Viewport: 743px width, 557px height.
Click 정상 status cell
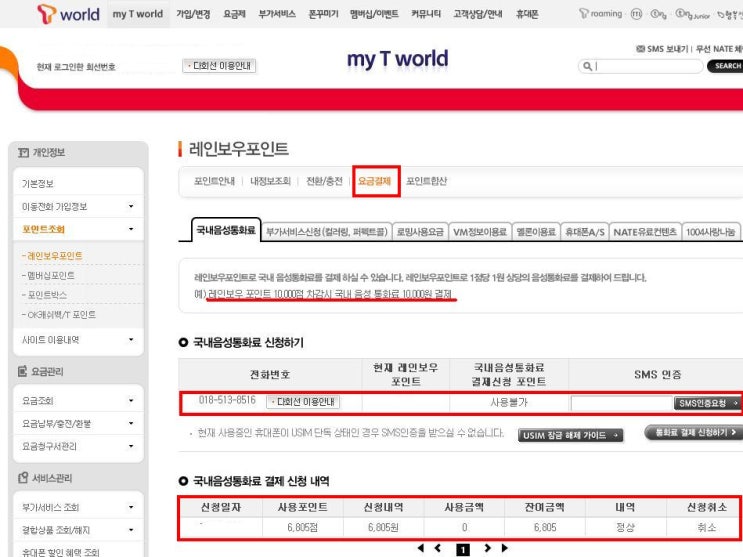(625, 527)
